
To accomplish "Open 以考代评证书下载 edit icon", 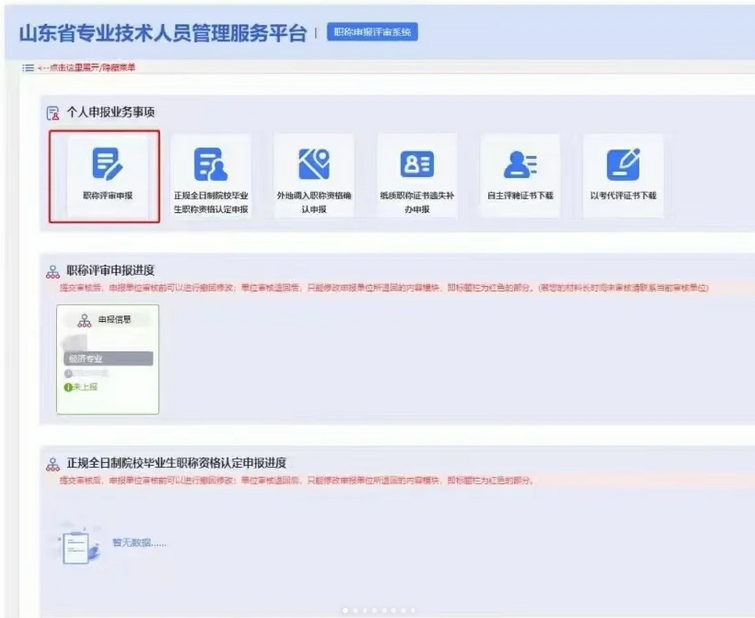I will pyautogui.click(x=623, y=164).
